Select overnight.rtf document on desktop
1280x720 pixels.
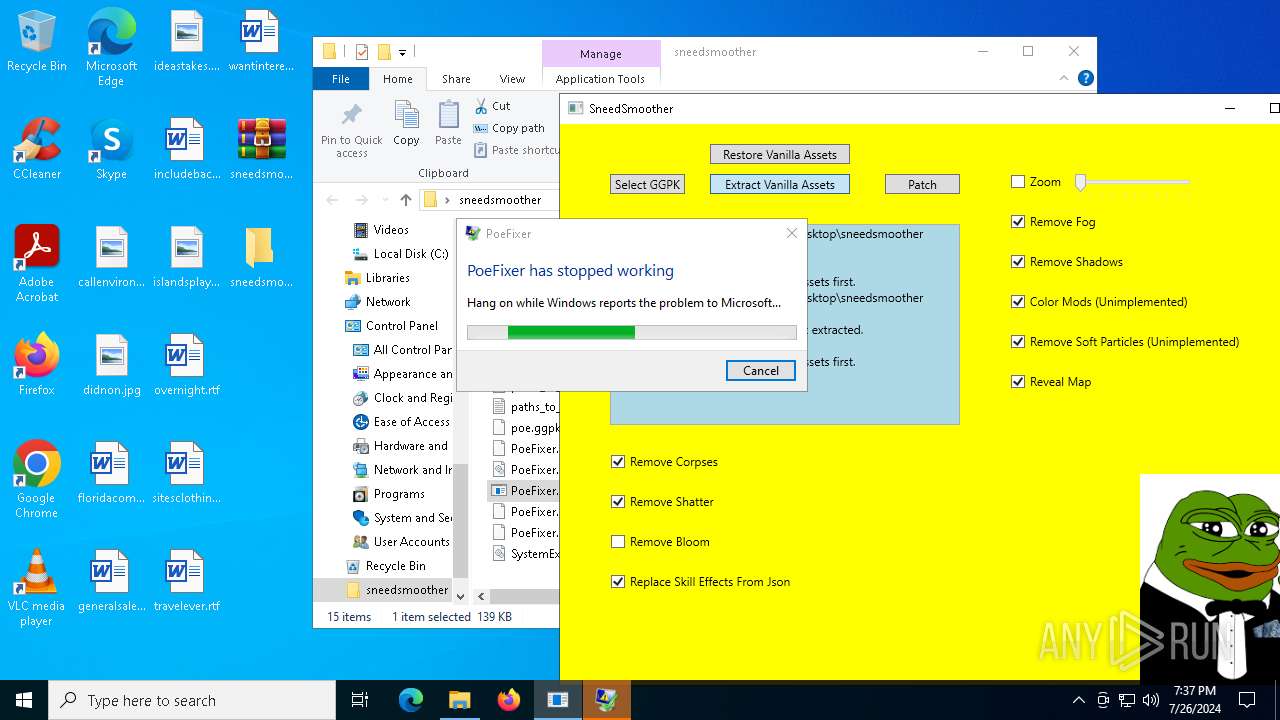186,365
